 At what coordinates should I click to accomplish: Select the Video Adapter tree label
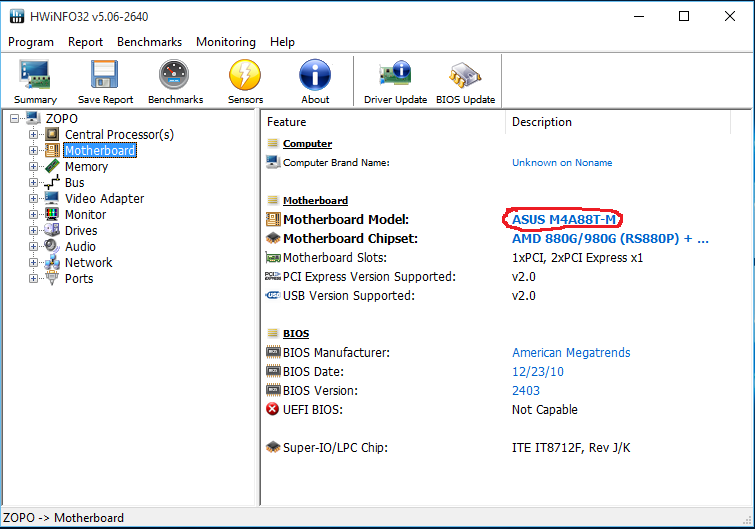coord(104,198)
